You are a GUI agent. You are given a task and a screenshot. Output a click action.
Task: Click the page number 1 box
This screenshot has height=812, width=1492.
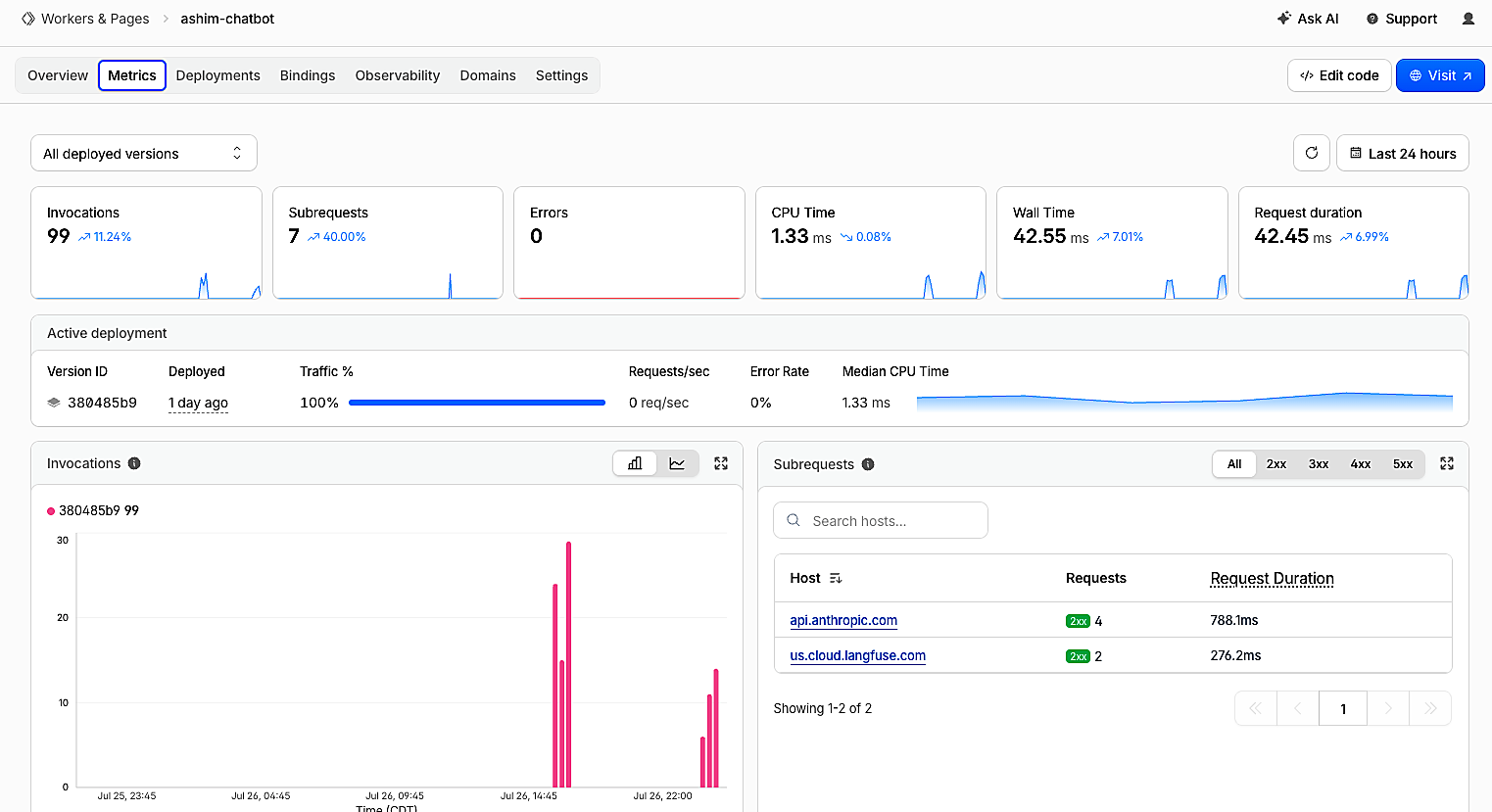1343,708
